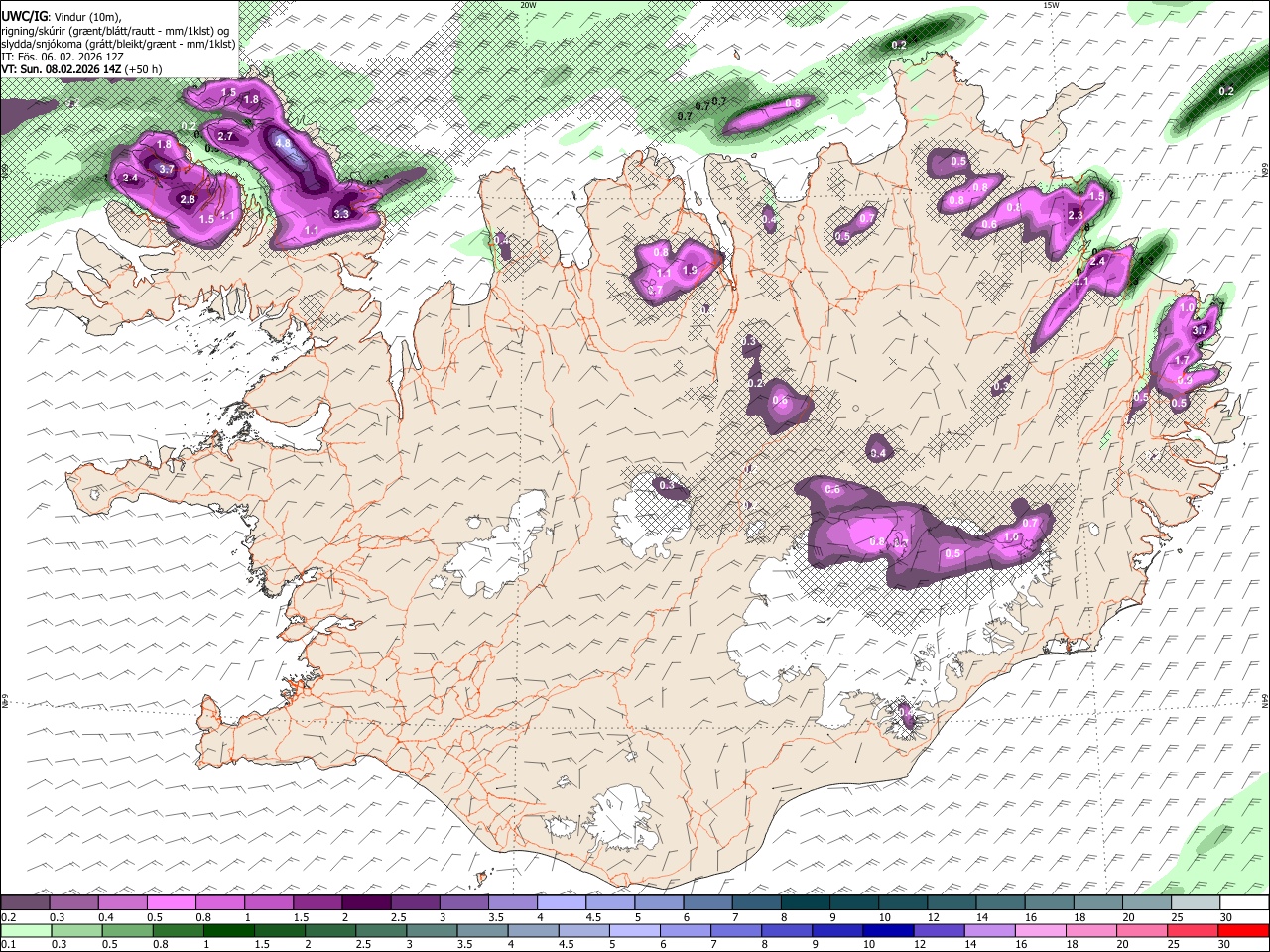The width and height of the screenshot is (1270, 952).
Task: Click the 15W longitude label
Action: [x=1051, y=5]
